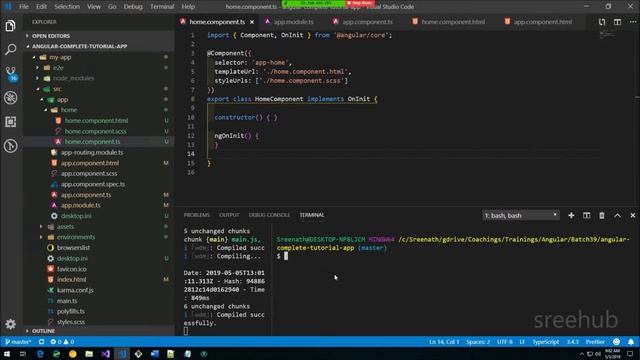Change indentation via Spaces: 2

[478, 342]
